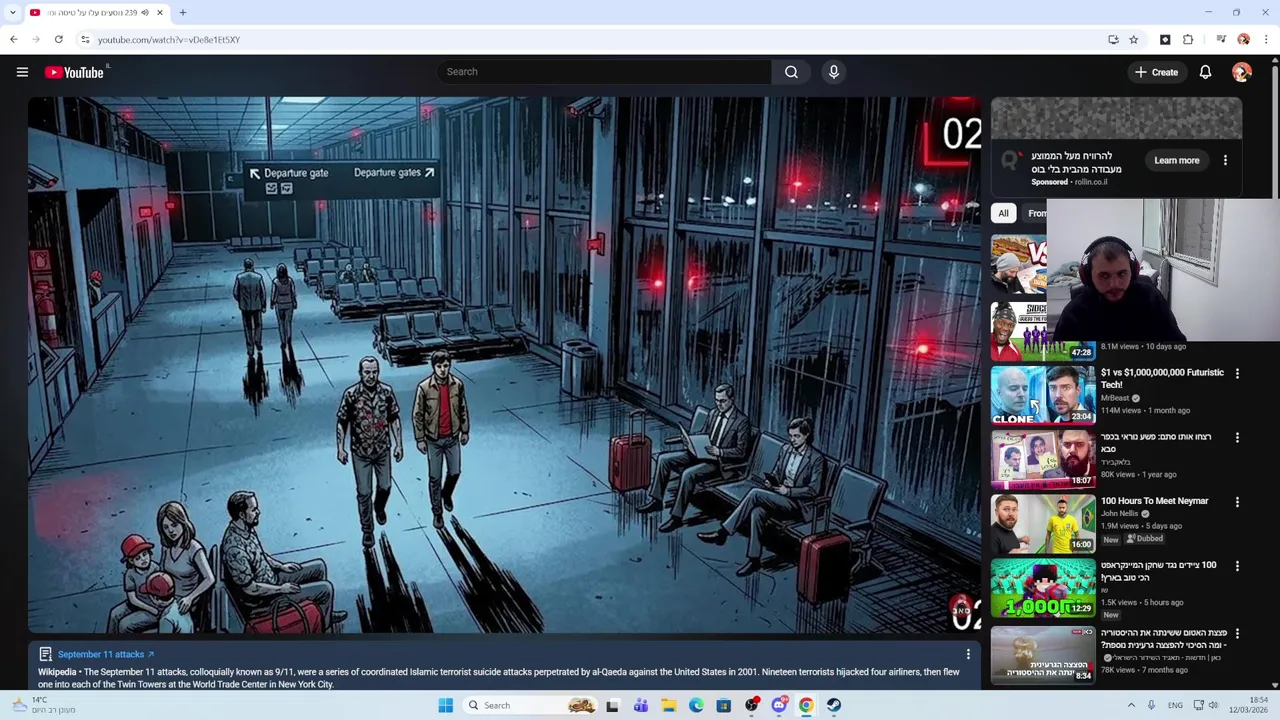Click the YouTube search magnifier button
The image size is (1280, 720).
[x=791, y=72]
